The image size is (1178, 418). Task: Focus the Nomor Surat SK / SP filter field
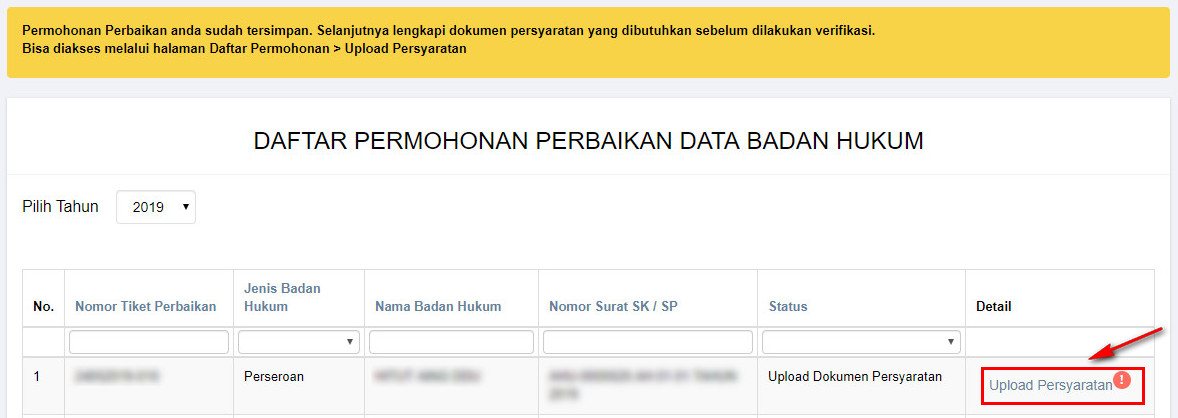coord(647,342)
